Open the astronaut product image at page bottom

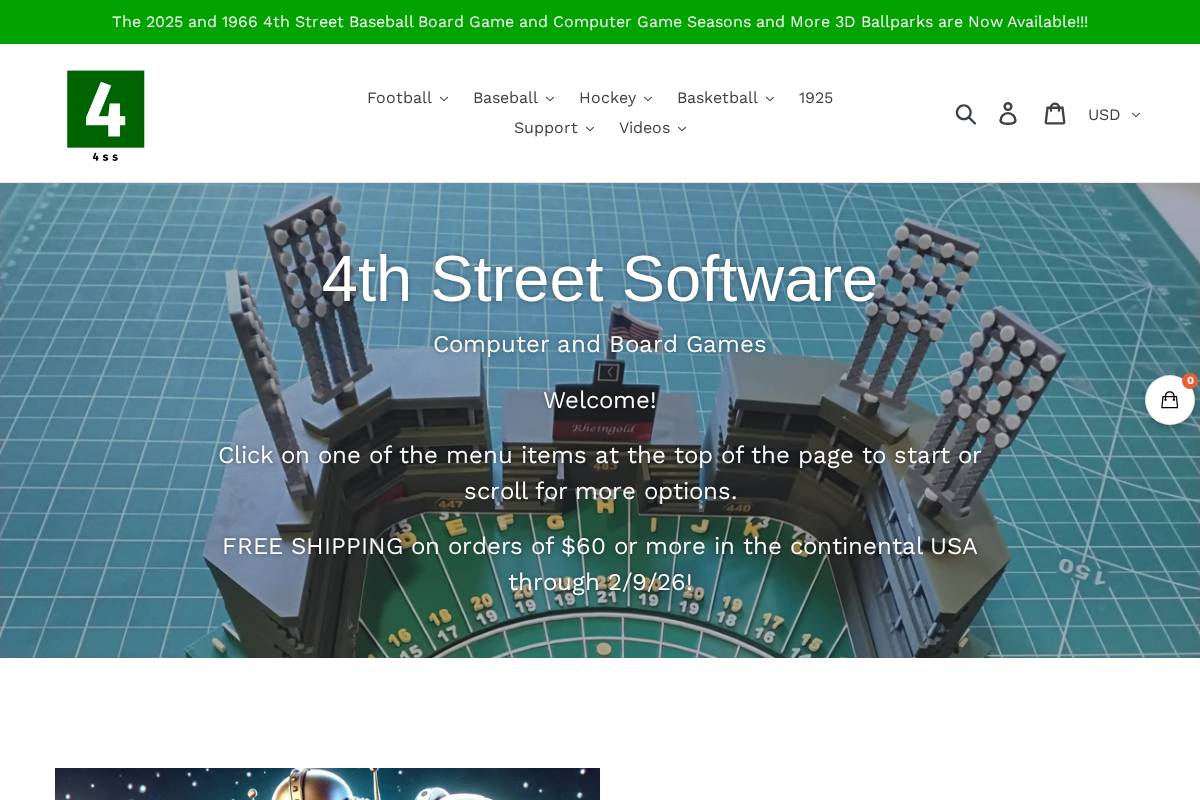pyautogui.click(x=327, y=785)
